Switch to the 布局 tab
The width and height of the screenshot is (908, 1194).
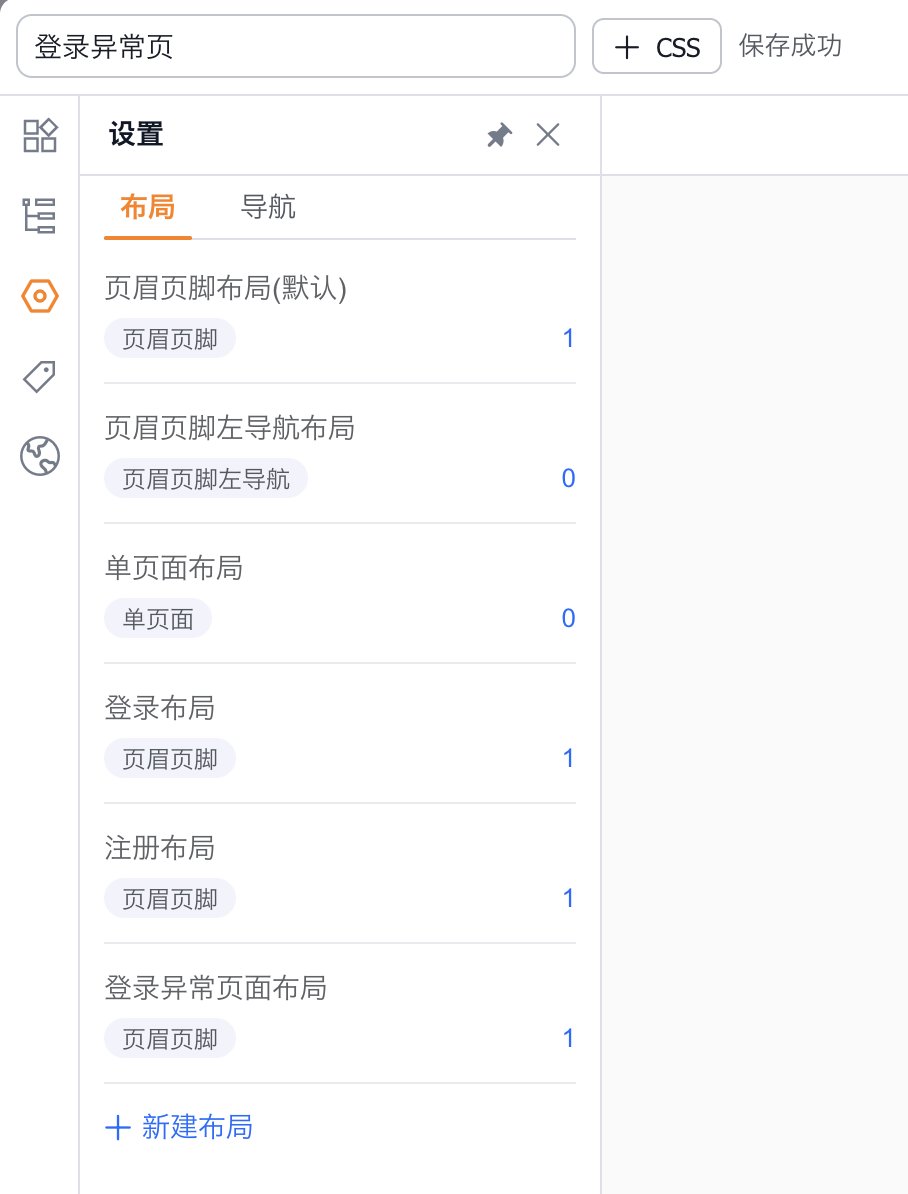pyautogui.click(x=147, y=208)
